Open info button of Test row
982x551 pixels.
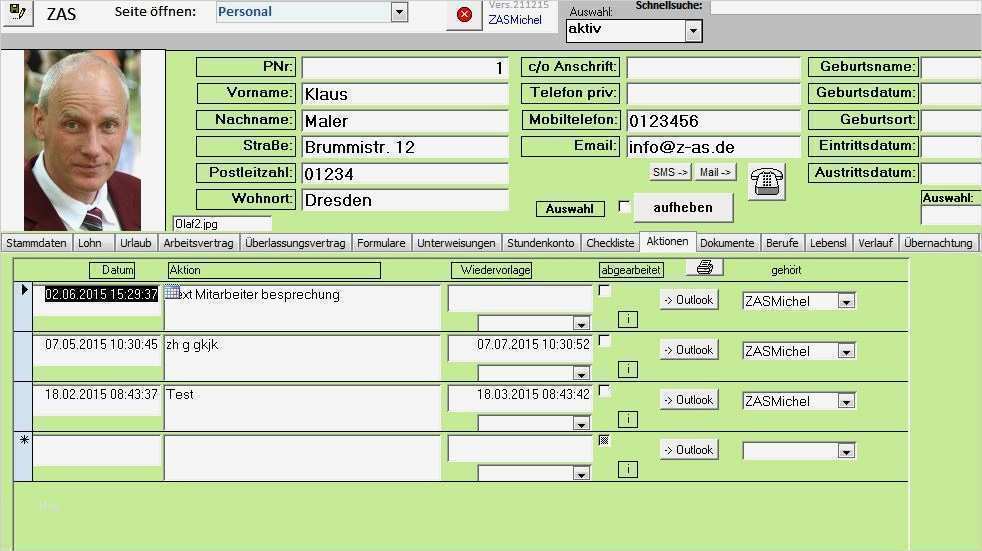coord(628,420)
